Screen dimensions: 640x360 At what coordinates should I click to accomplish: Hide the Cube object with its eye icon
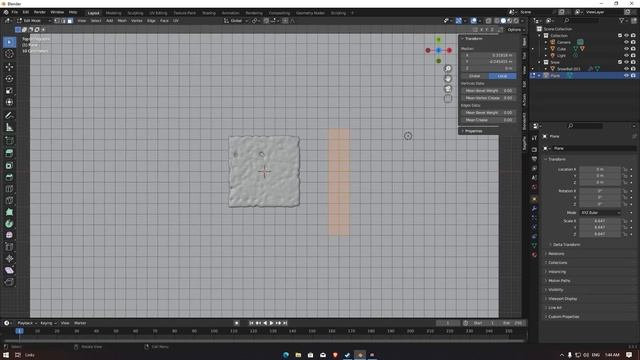click(626, 49)
